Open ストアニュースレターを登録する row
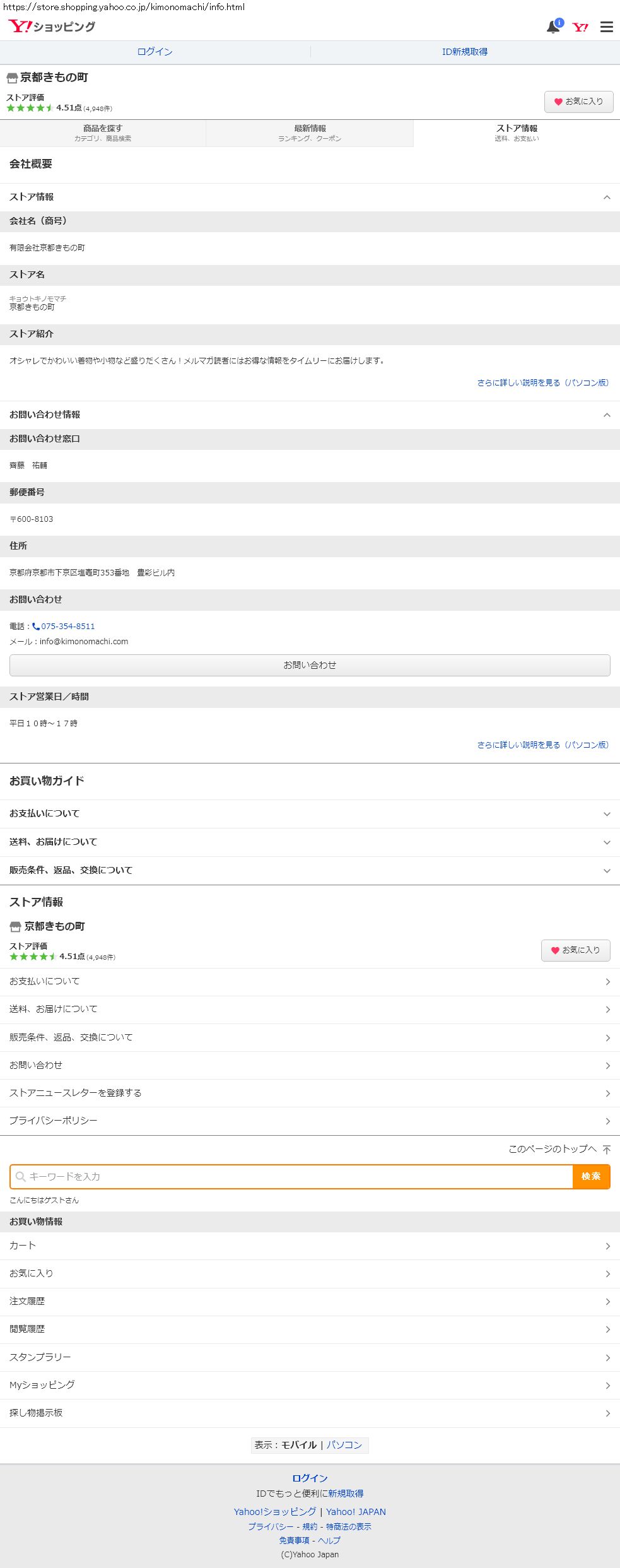Image resolution: width=620 pixels, height=1568 pixels. (310, 1093)
